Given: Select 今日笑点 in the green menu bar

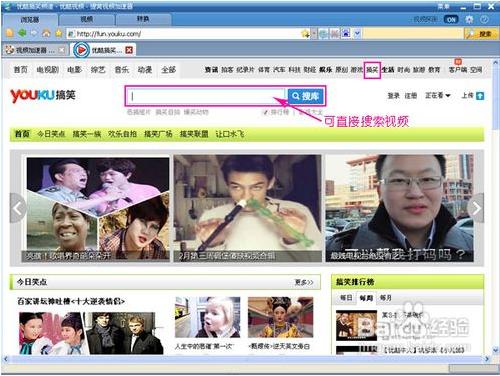Looking at the screenshot, I should 51,134.
